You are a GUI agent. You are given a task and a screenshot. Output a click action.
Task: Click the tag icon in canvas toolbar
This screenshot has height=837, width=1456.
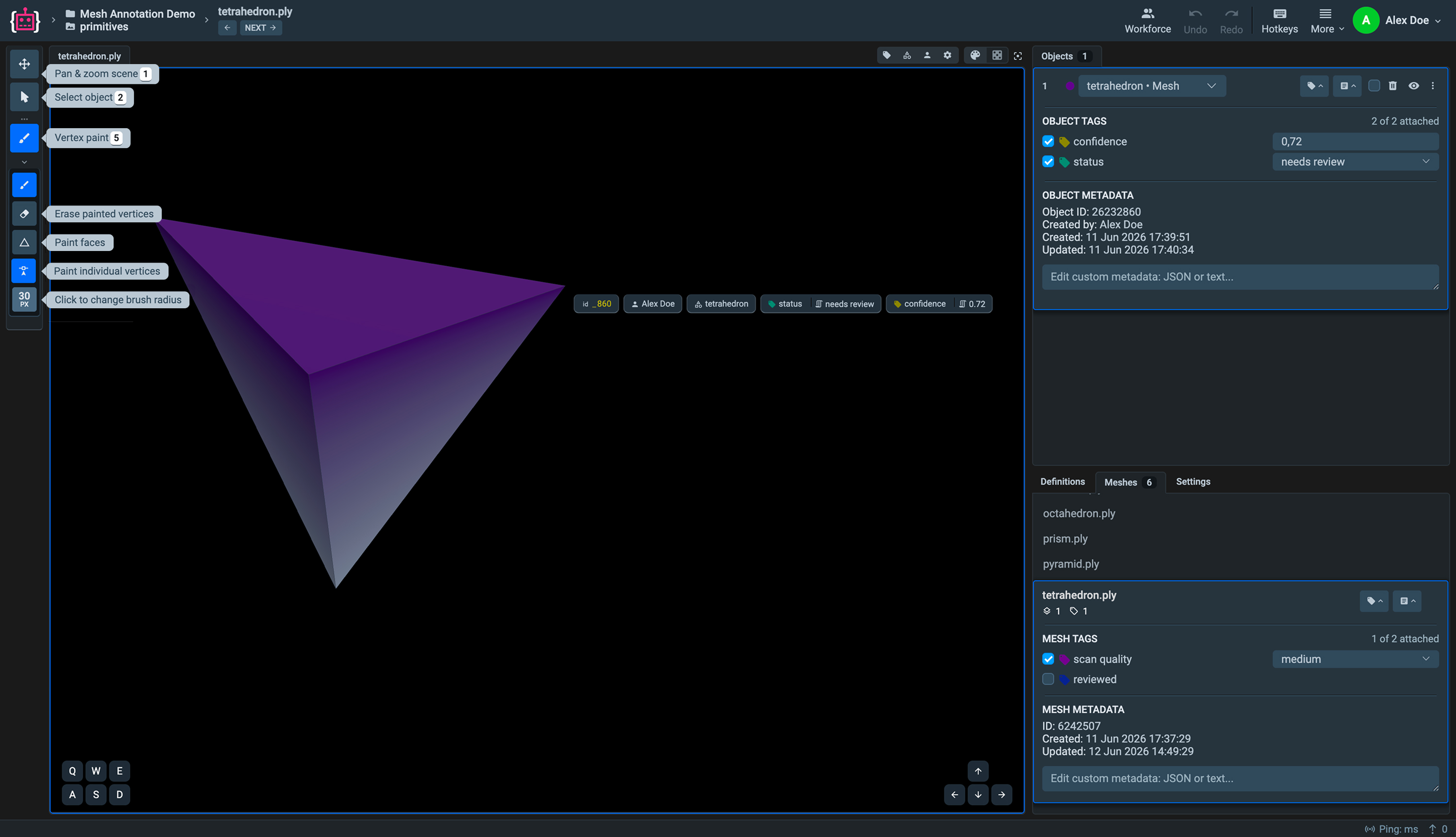[x=887, y=56]
